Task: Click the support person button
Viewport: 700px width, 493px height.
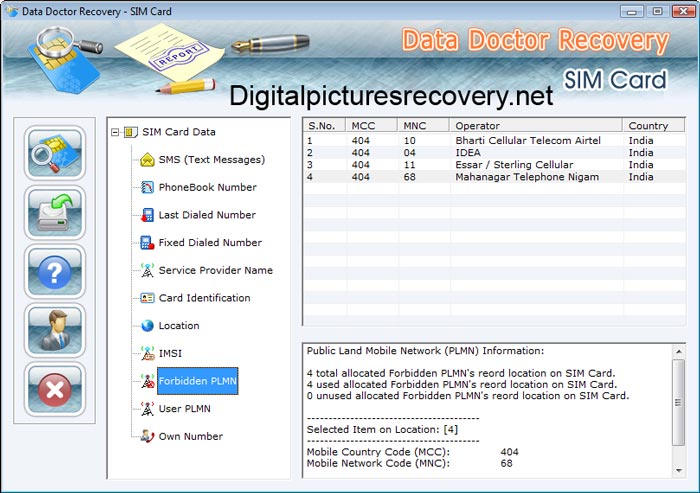Action: 55,330
